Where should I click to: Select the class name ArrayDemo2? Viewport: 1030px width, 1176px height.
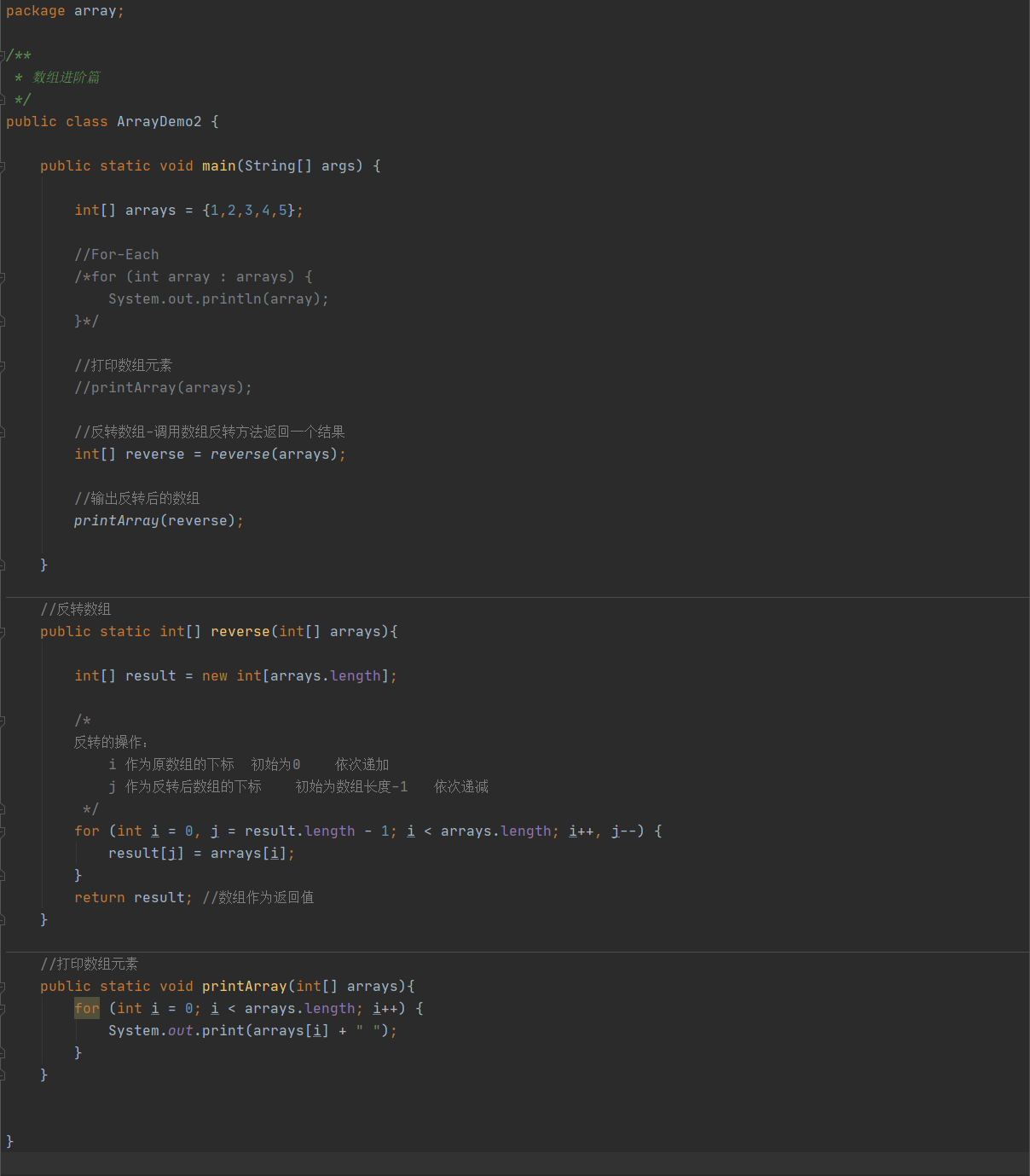pos(159,122)
